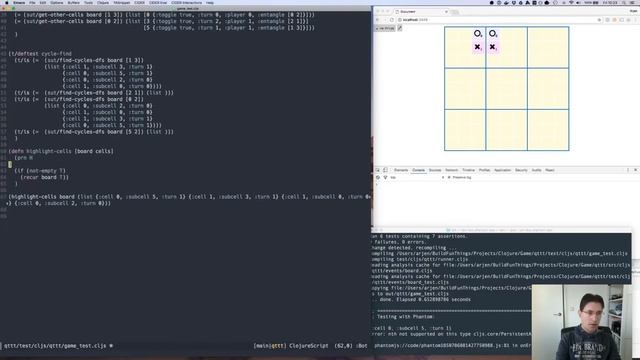The width and height of the screenshot is (640, 360).
Task: Open the Apple menu
Action: (x=7, y=2)
